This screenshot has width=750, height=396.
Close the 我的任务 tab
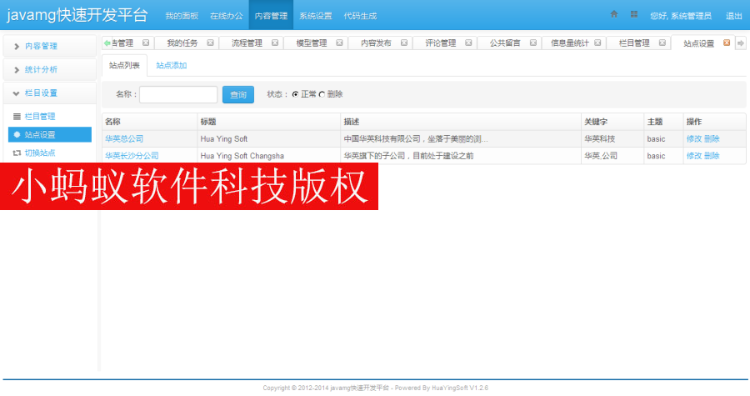pyautogui.click(x=210, y=43)
